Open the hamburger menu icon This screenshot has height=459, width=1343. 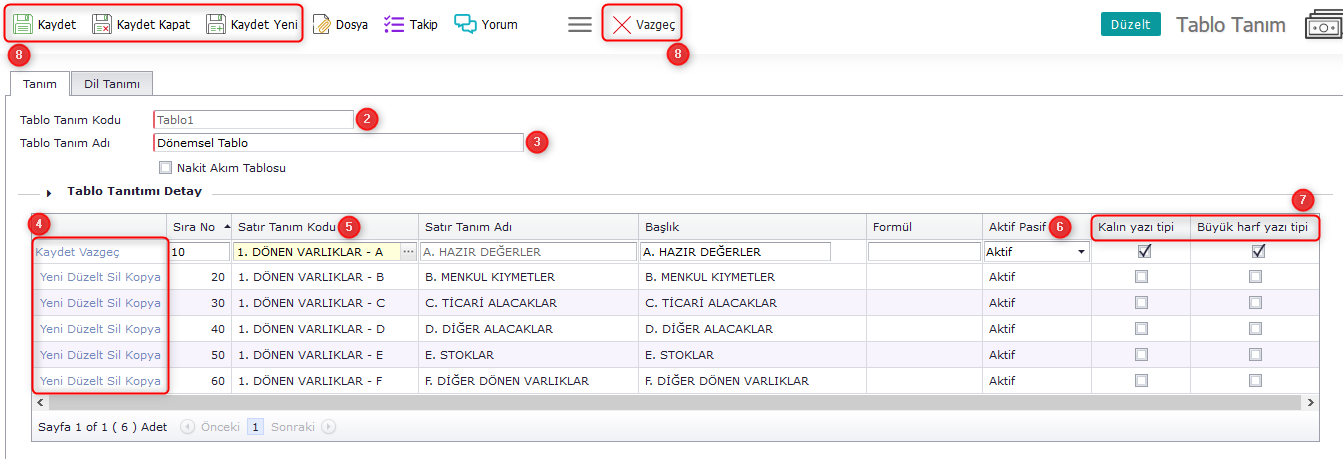[x=580, y=24]
